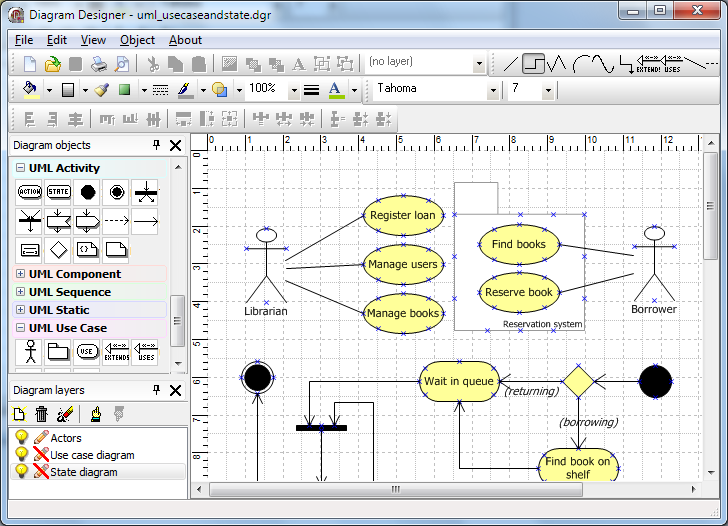The width and height of the screenshot is (728, 526).
Task: Toggle the lock pencil on Use case diagram layer
Action: pos(41,455)
